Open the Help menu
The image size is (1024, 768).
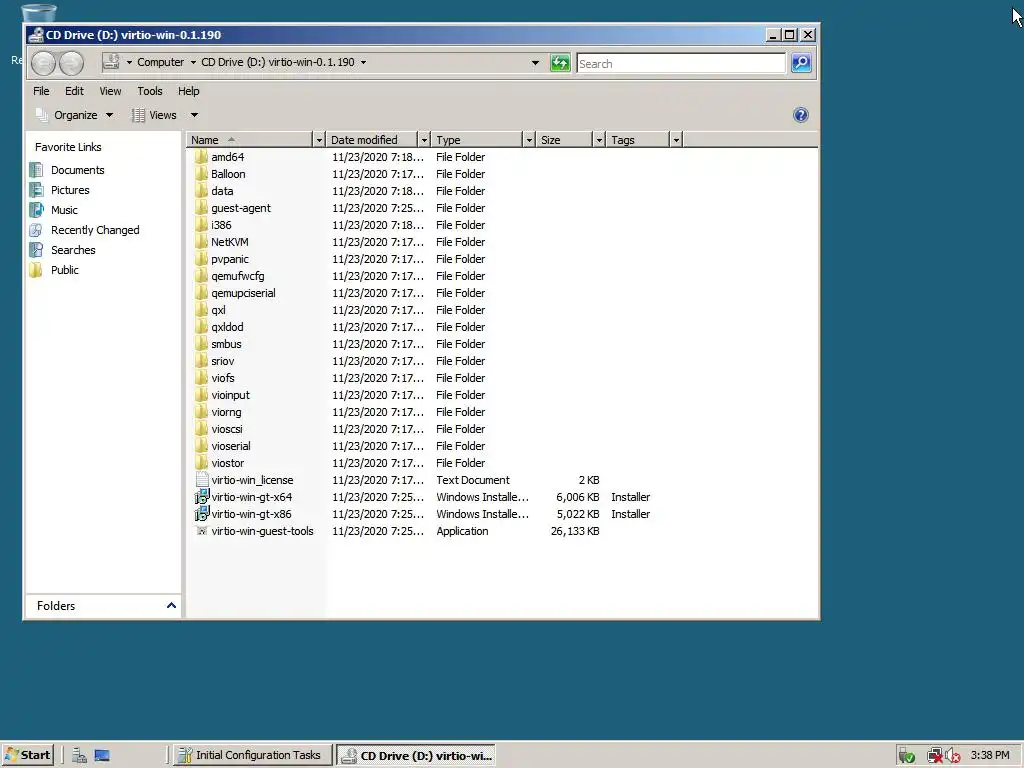pos(189,91)
